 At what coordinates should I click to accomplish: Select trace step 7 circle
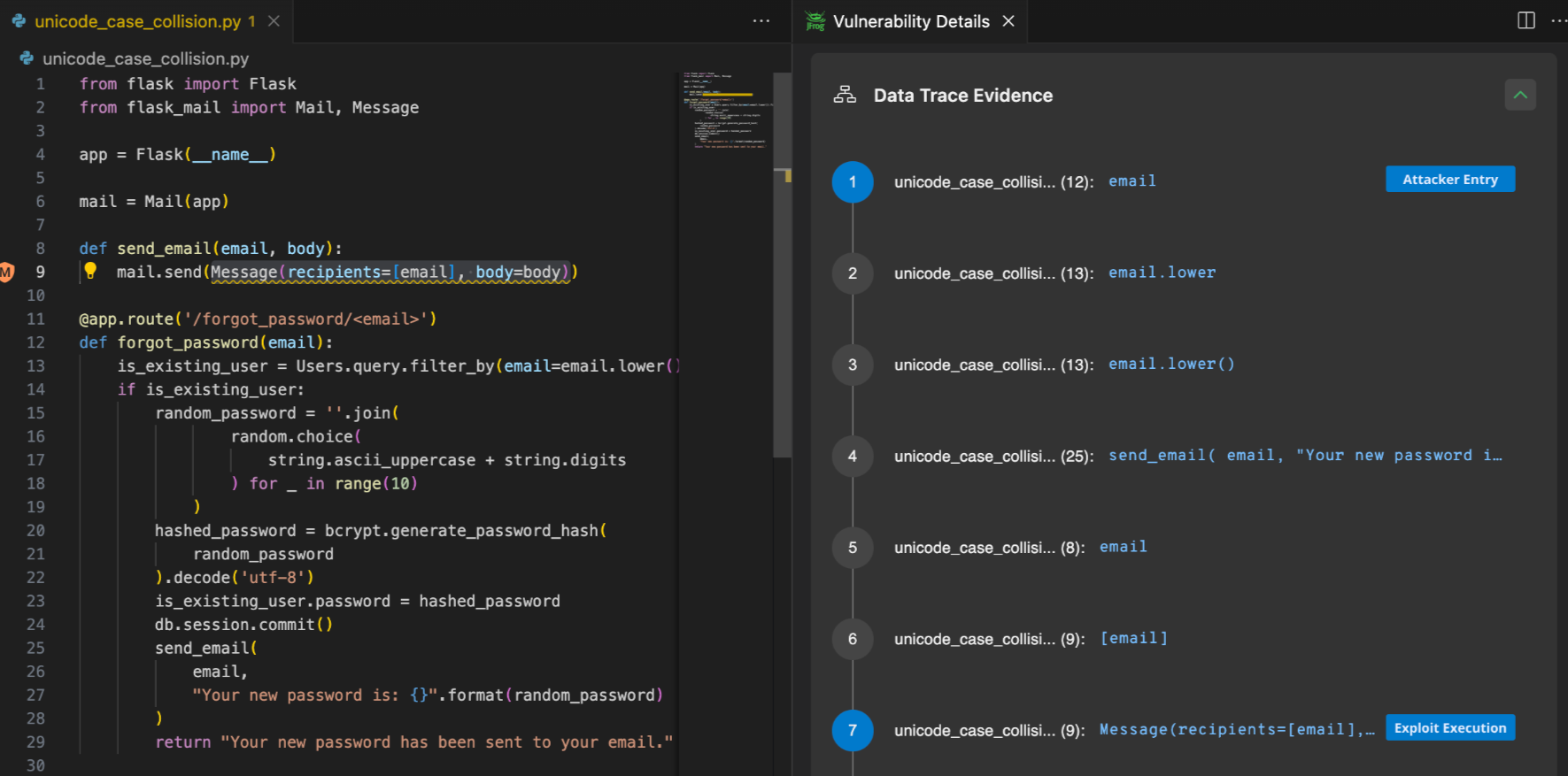coord(852,730)
